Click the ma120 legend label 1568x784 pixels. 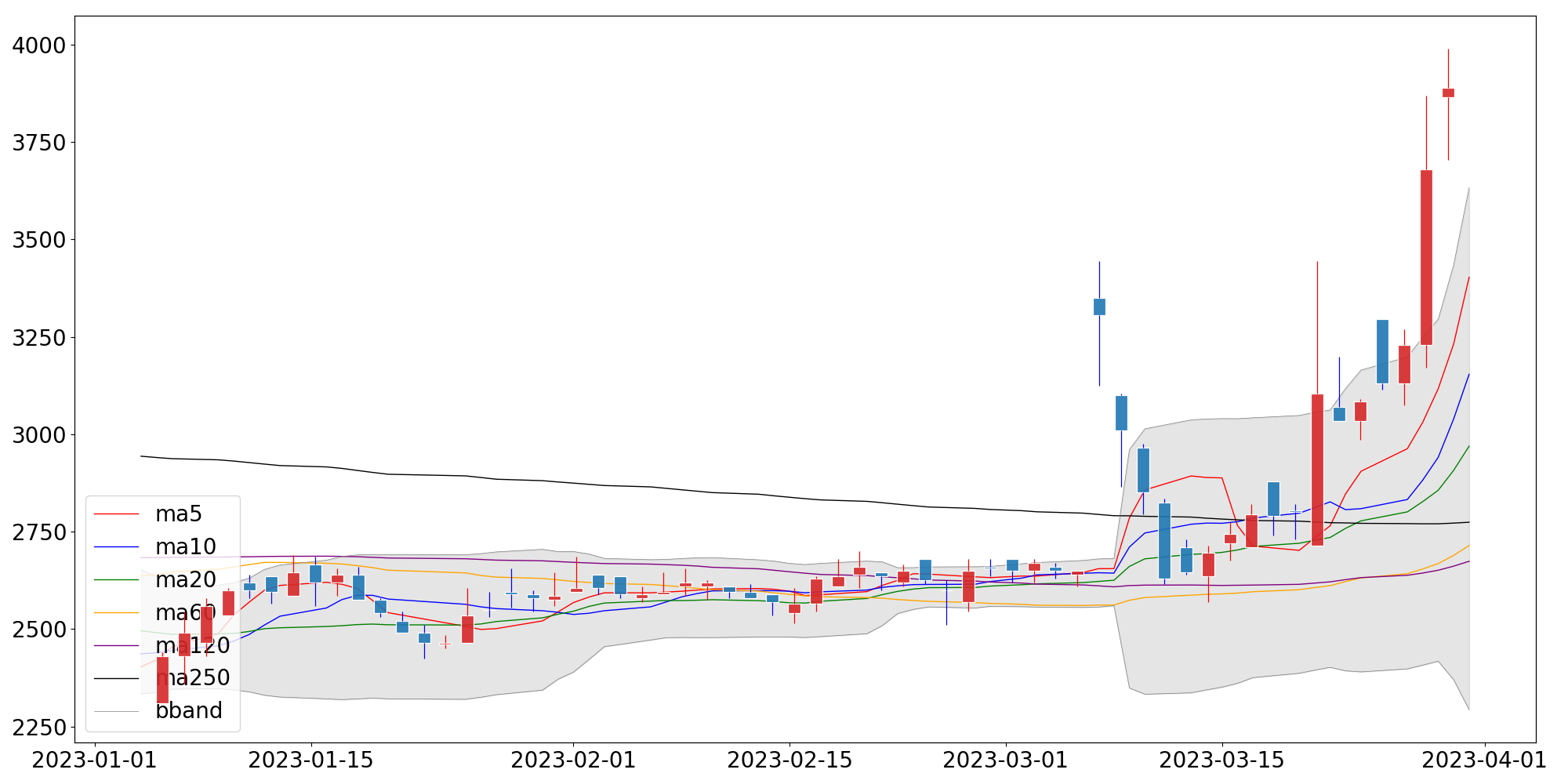[x=193, y=646]
